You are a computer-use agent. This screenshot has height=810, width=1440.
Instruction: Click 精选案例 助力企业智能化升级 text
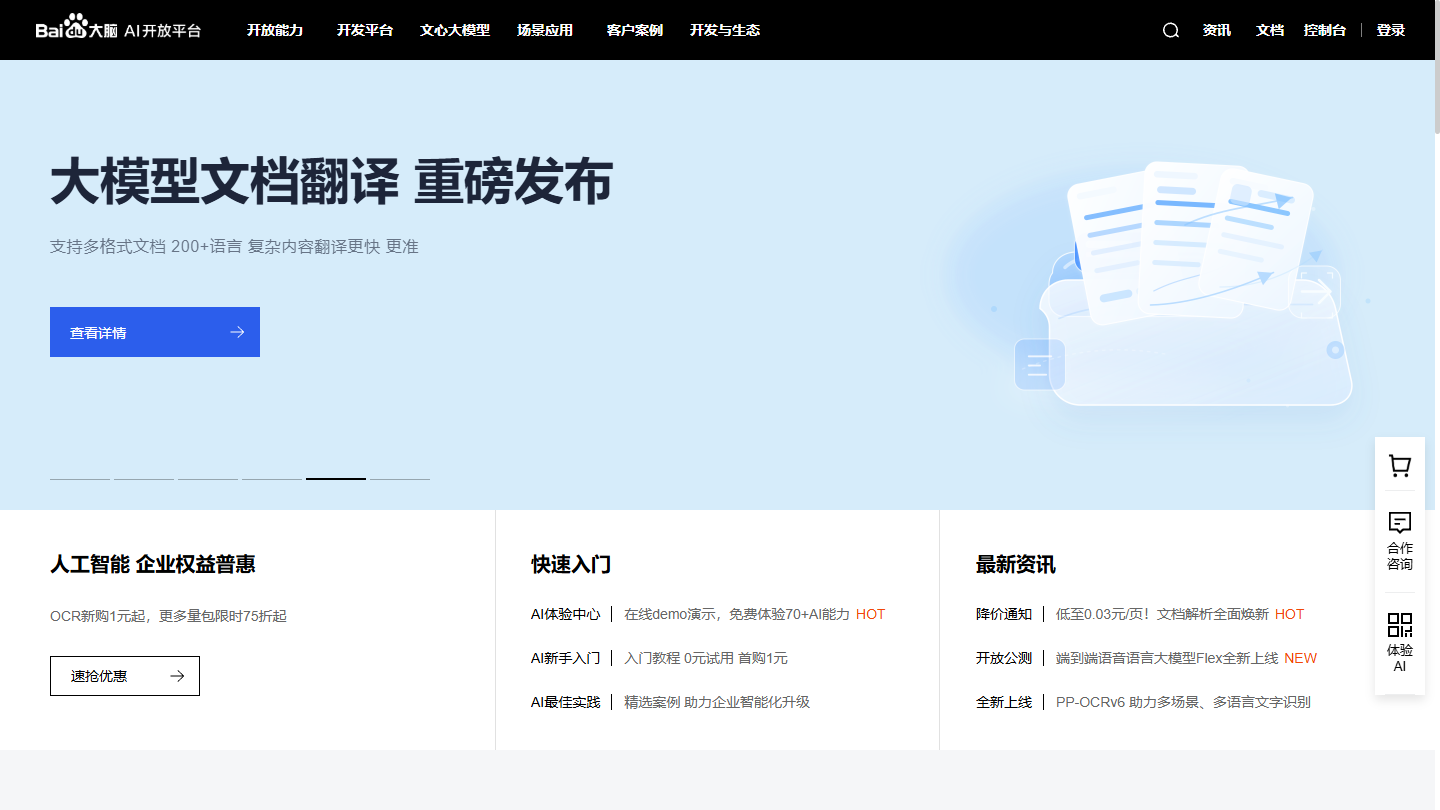[x=717, y=702]
